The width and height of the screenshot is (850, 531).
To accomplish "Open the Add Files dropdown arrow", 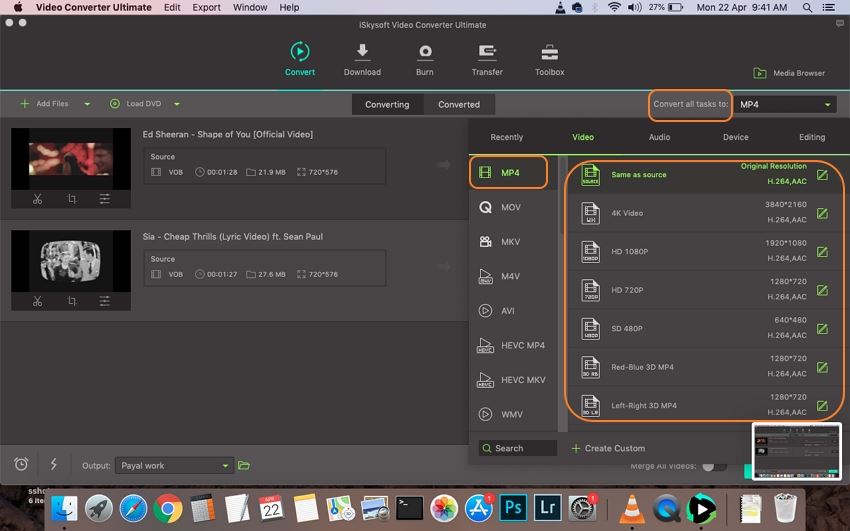I will tap(87, 104).
